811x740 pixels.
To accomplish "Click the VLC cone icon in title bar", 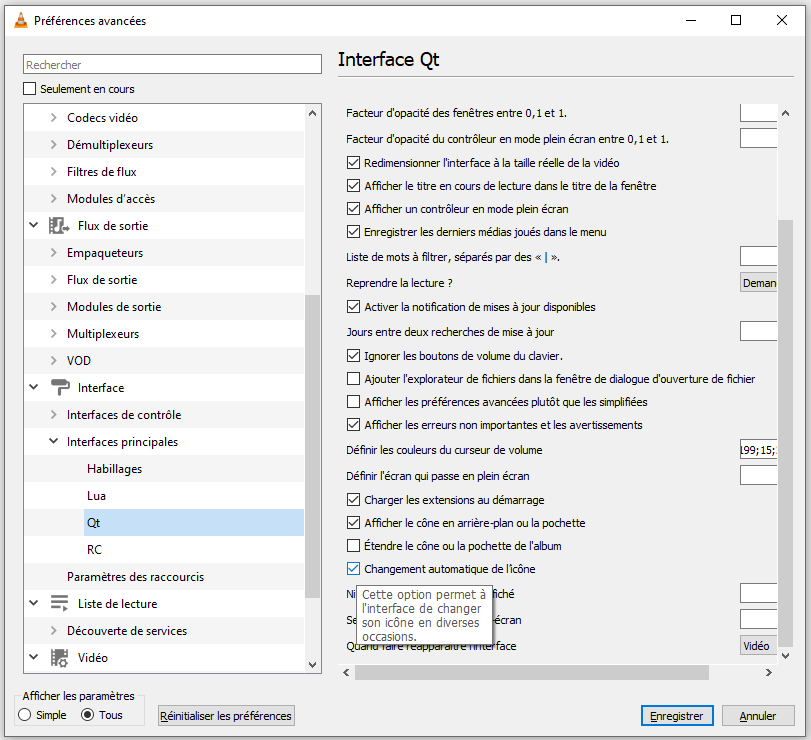I will click(x=20, y=20).
